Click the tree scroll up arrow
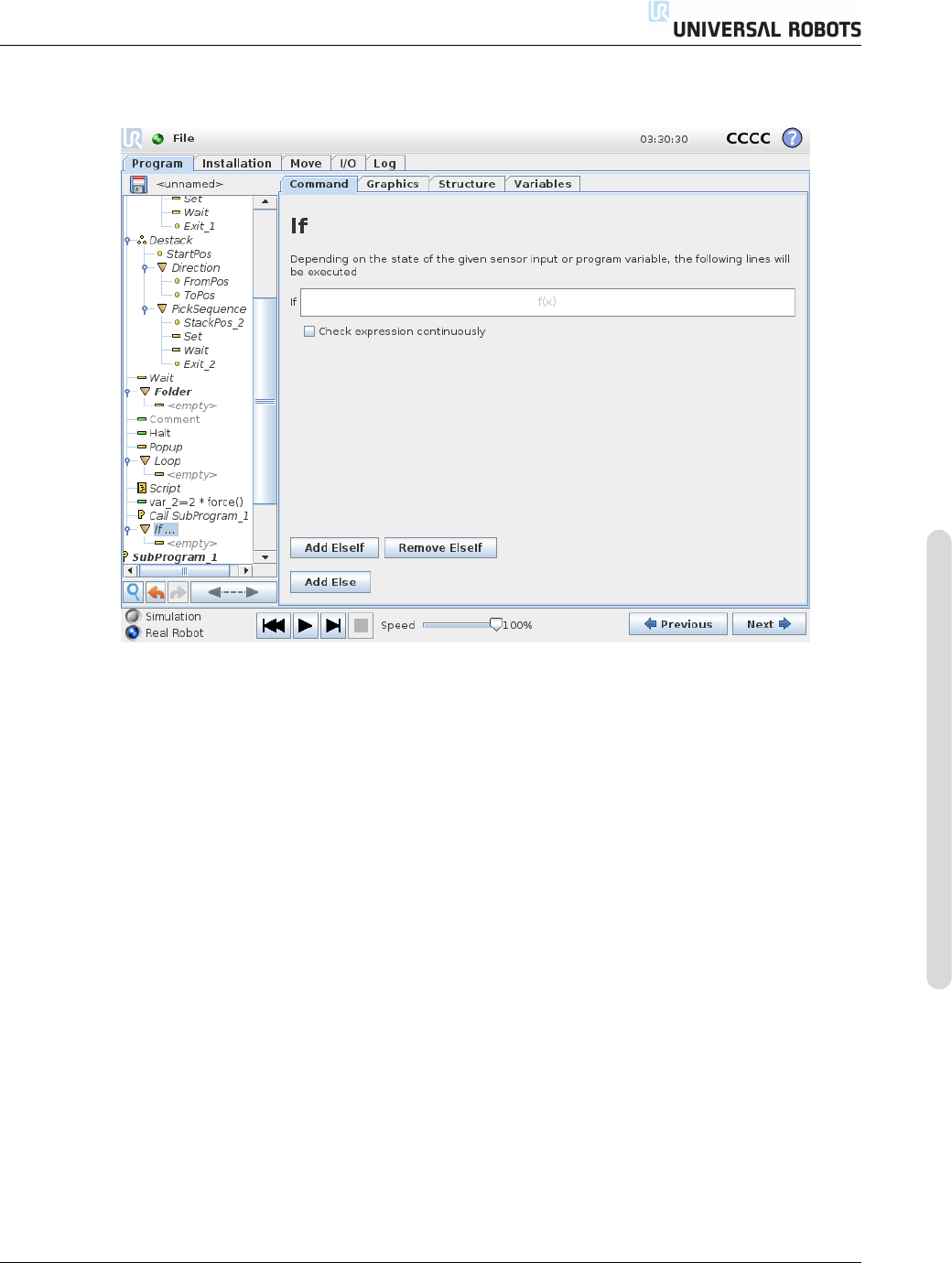The width and height of the screenshot is (952, 1263). coord(265,202)
